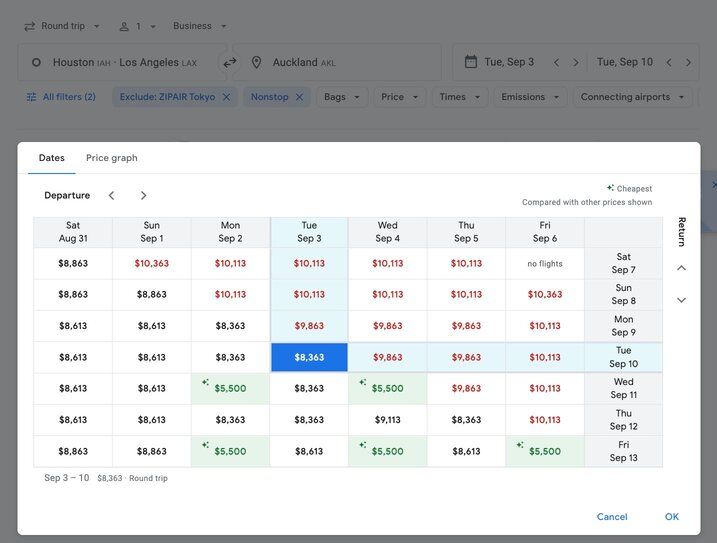This screenshot has width=717, height=543.
Task: Remove the ZIPAIR Tokyo exclusion filter
Action: pyautogui.click(x=226, y=97)
